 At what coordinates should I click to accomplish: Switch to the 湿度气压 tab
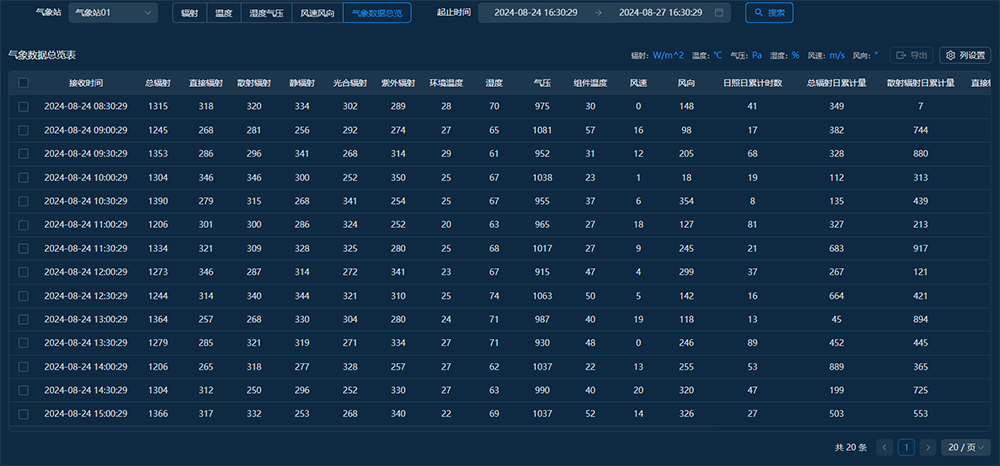264,13
